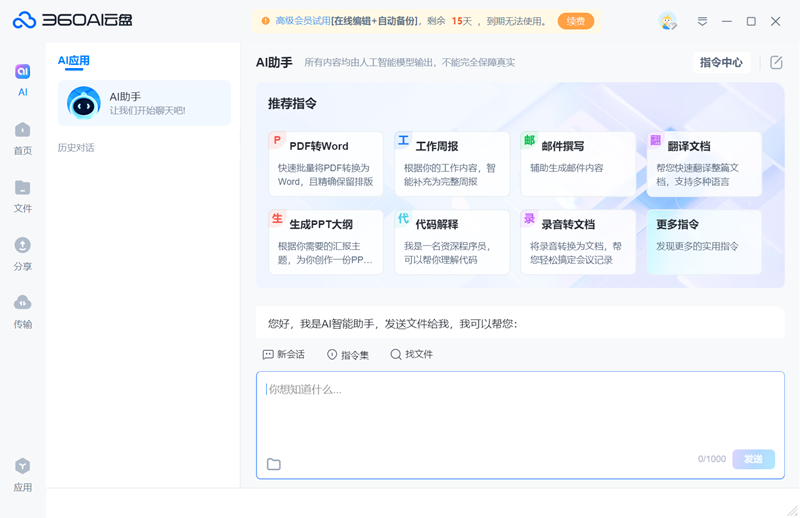Open 文件 files section in sidebar
Viewport: 800px width, 518px height.
coord(22,196)
